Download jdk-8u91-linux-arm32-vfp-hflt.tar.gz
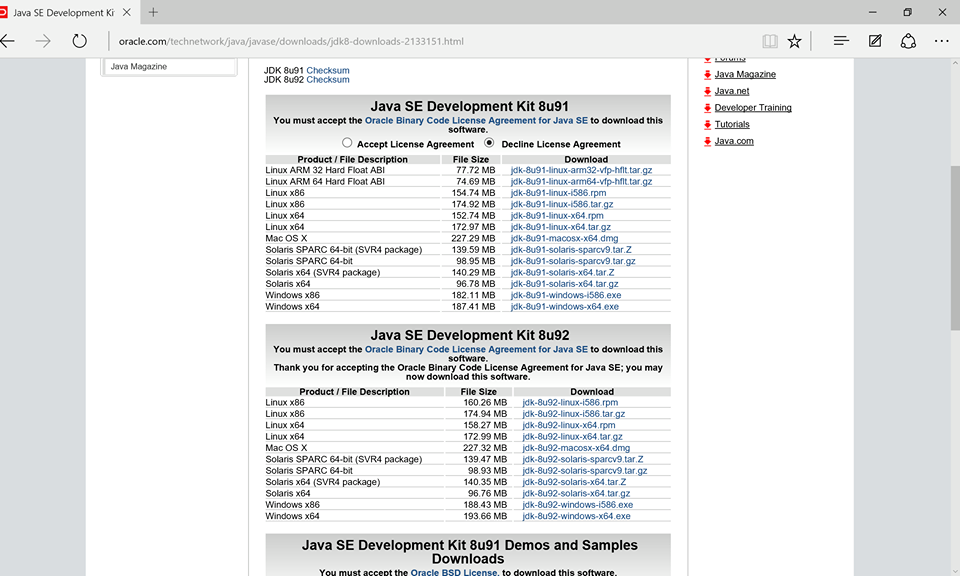Viewport: 960px width, 576px height. (x=581, y=170)
